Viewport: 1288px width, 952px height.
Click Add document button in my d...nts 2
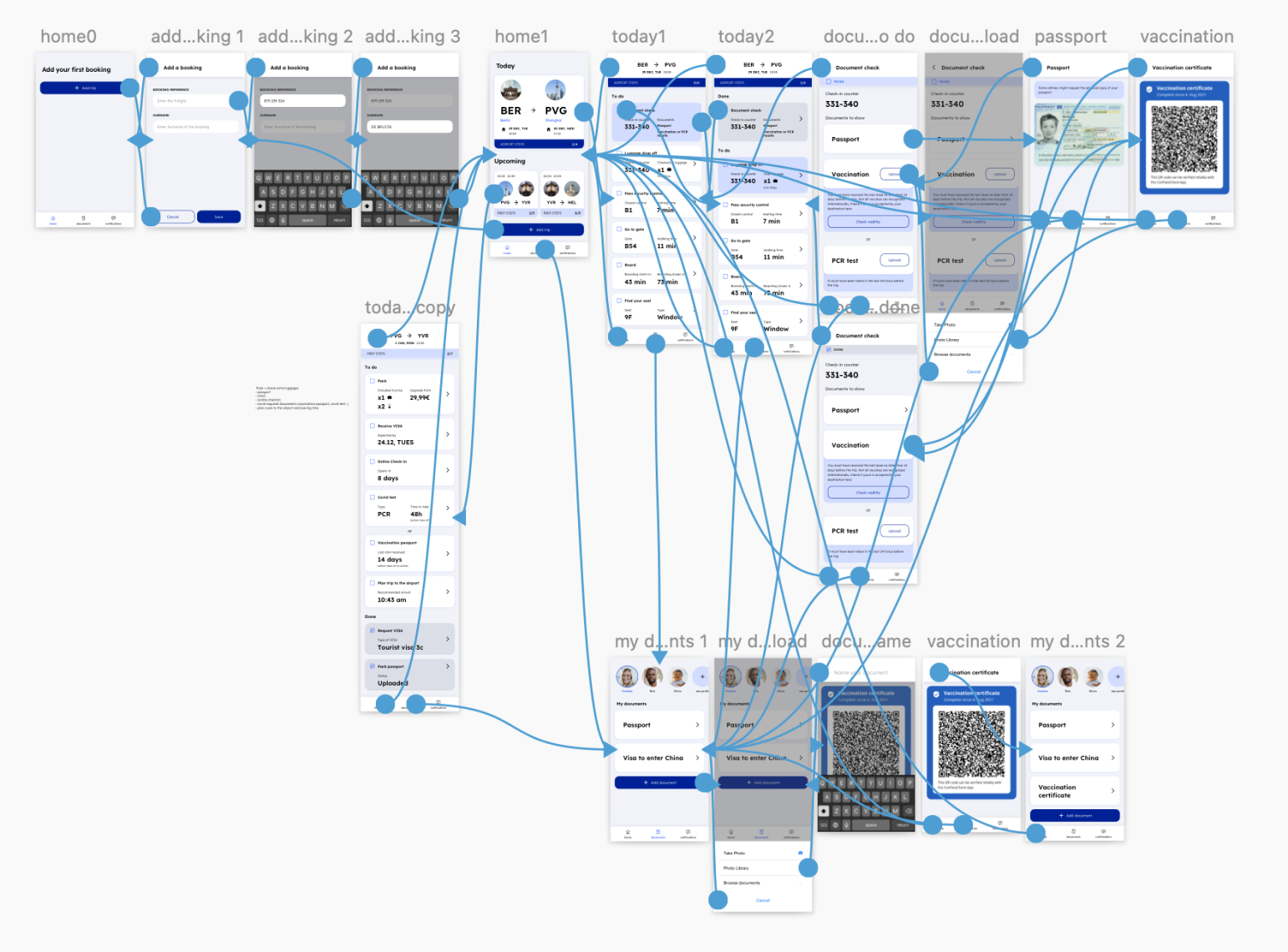(x=1075, y=815)
